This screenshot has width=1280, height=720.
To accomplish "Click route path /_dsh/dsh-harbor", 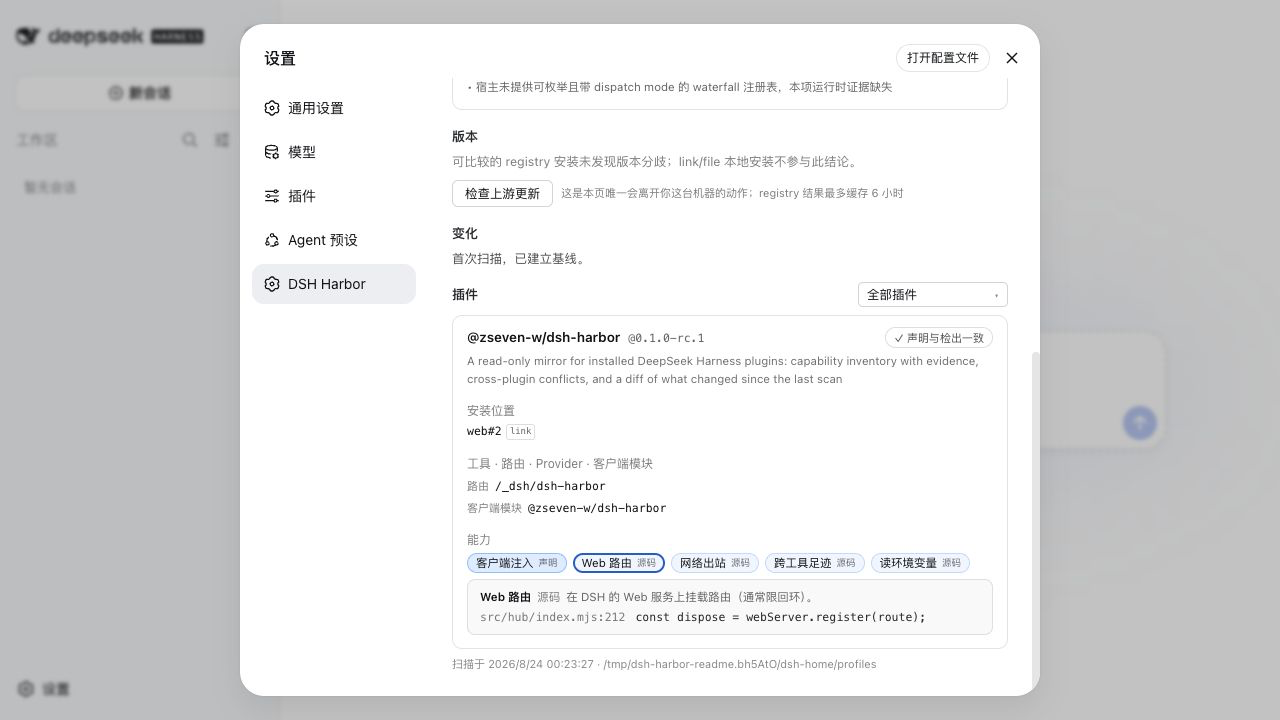I will click(x=550, y=486).
